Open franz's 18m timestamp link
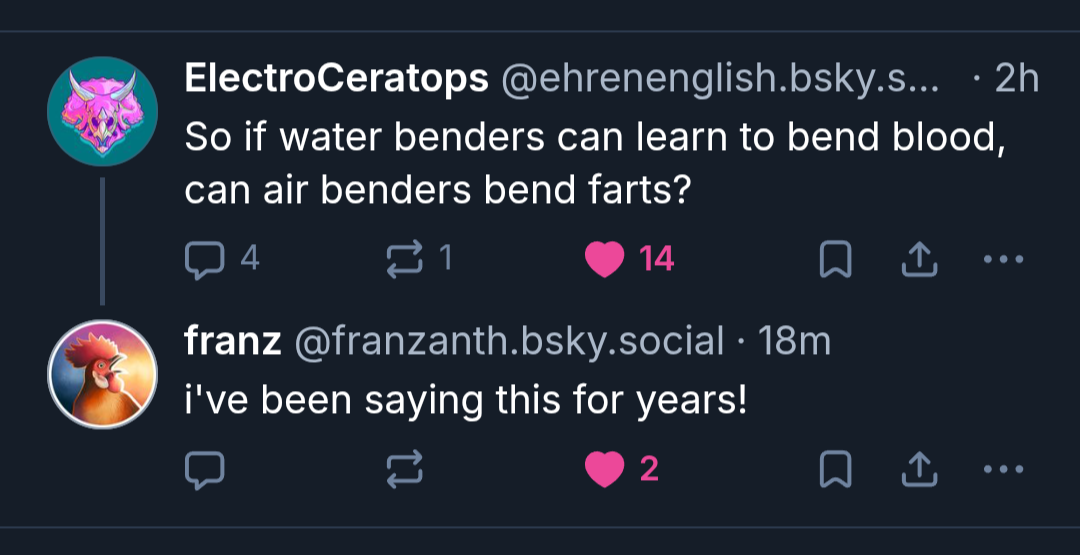The width and height of the screenshot is (1080, 555). coord(794,342)
